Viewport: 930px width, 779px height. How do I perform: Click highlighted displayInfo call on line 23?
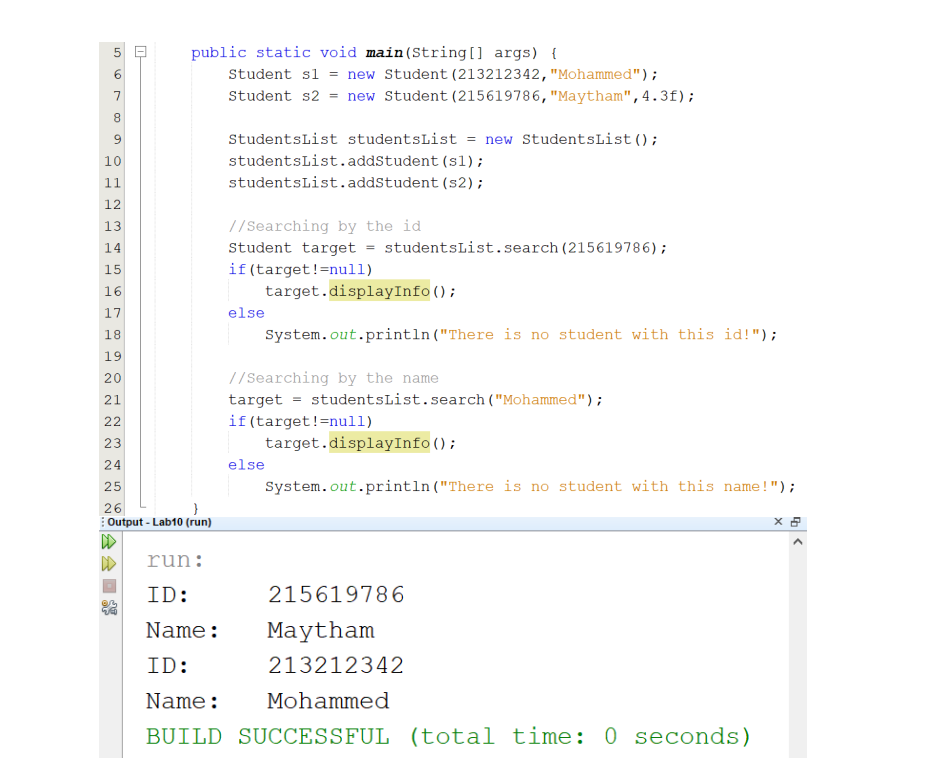click(379, 443)
